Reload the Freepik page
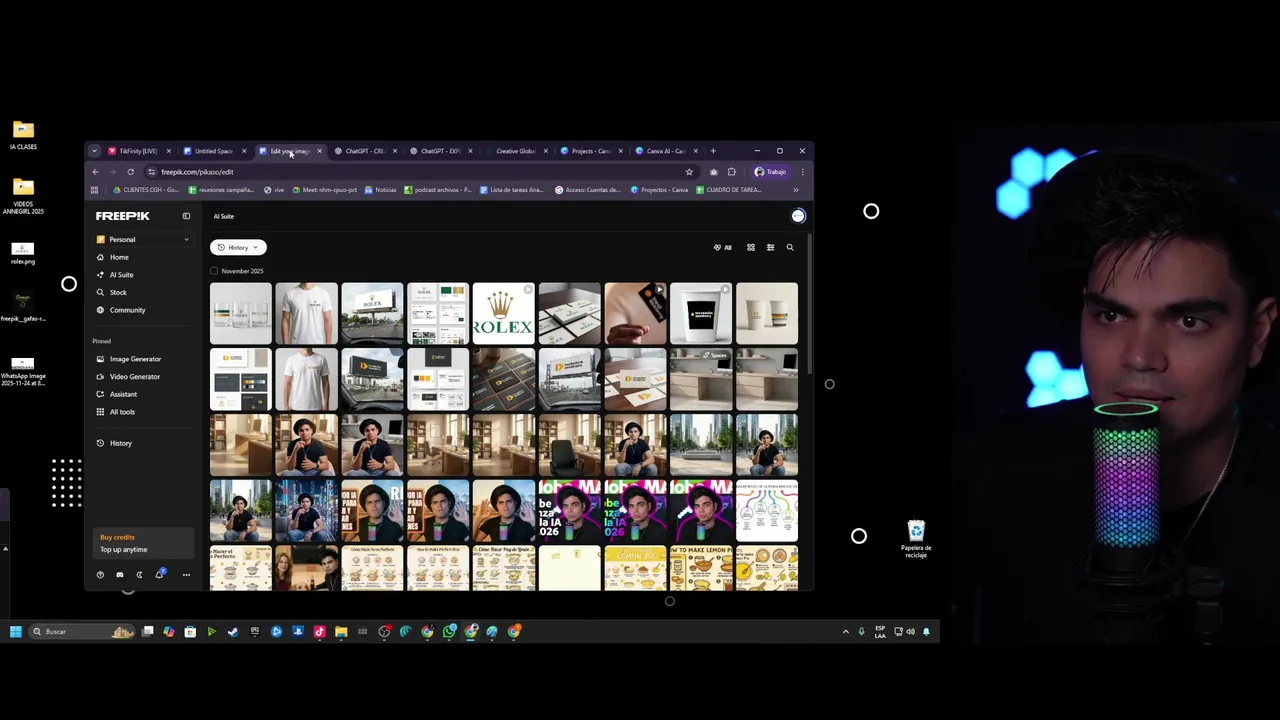 130,172
